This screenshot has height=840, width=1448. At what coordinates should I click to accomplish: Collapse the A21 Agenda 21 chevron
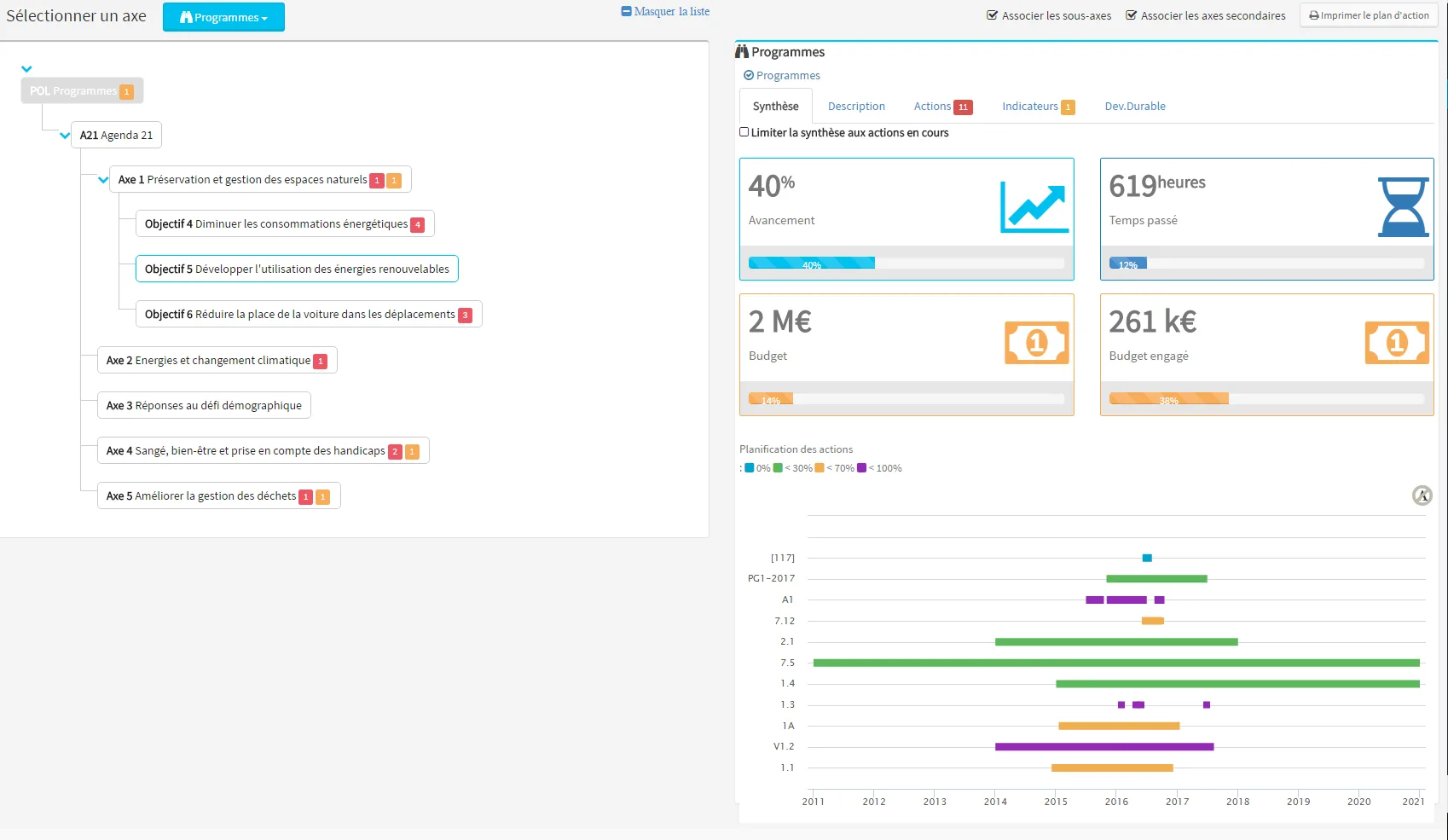65,136
